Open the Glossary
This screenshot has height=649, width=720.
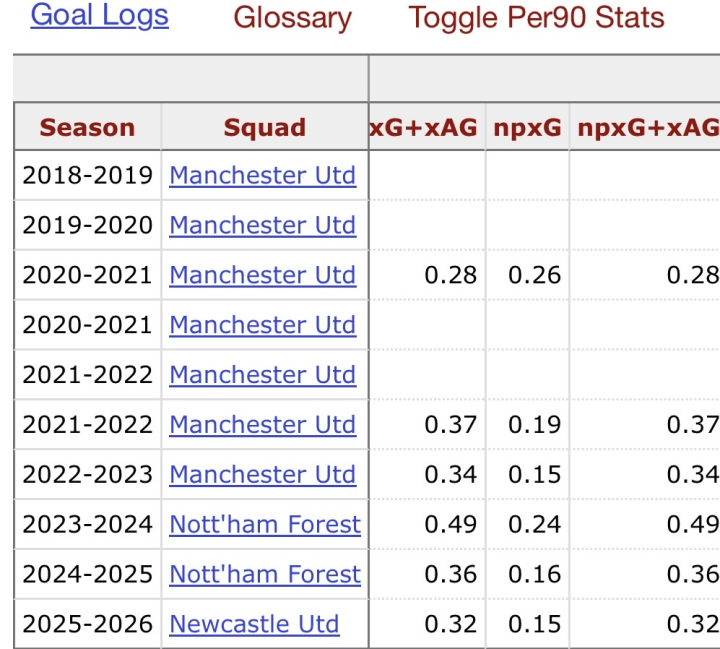pos(292,18)
